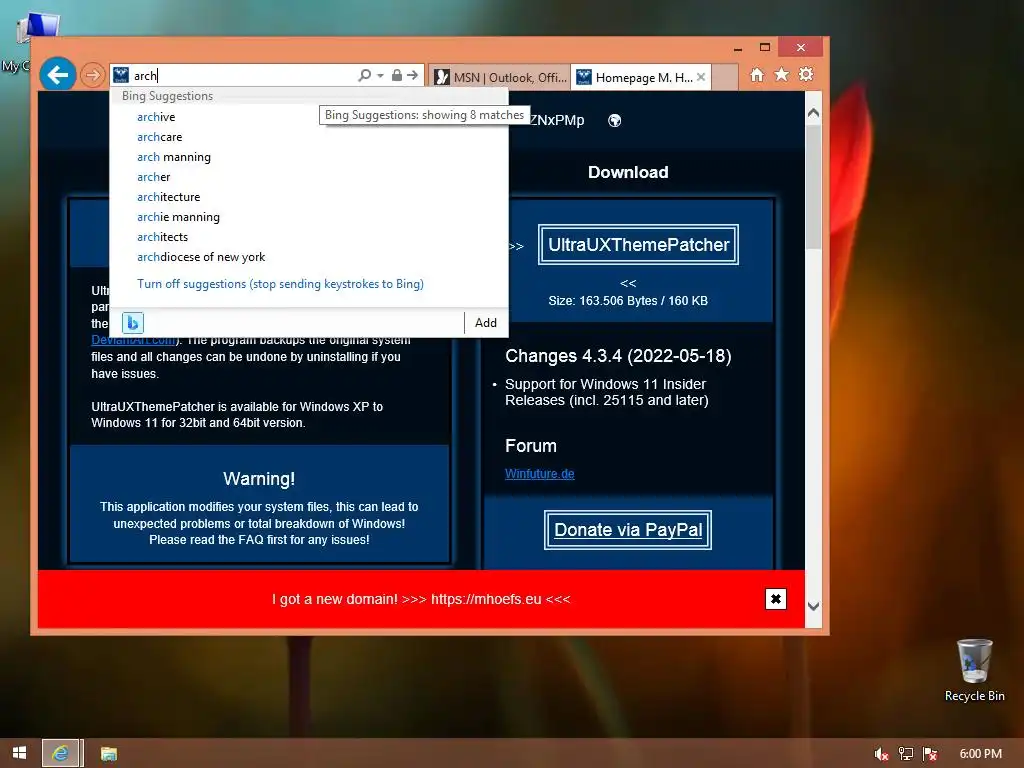Open the network tray icon
This screenshot has height=768, width=1024.
point(906,754)
